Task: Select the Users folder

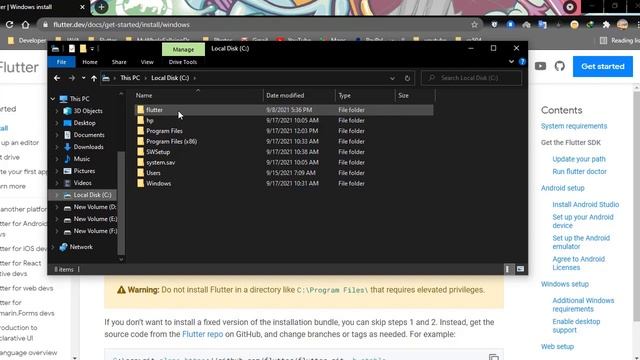Action: (153, 173)
